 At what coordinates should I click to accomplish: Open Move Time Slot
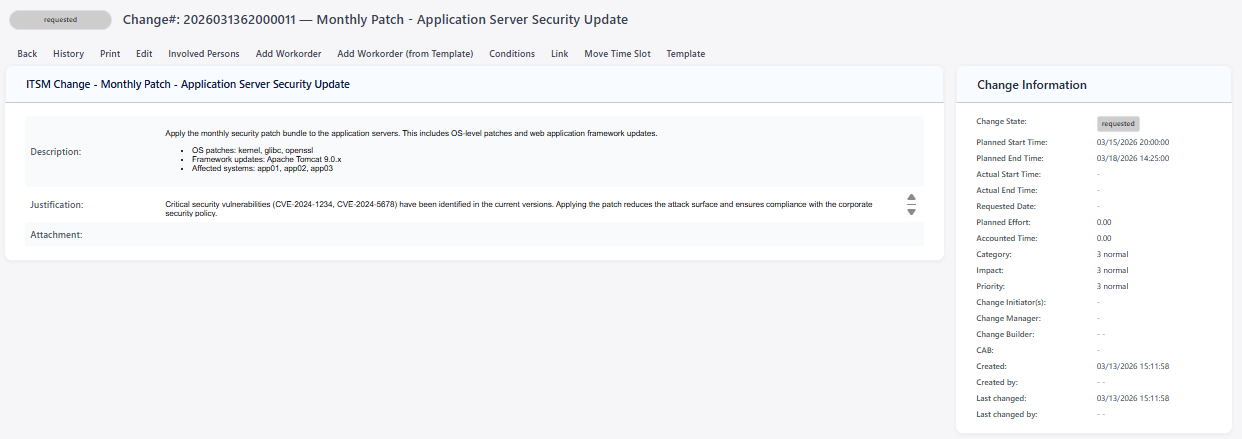click(617, 54)
